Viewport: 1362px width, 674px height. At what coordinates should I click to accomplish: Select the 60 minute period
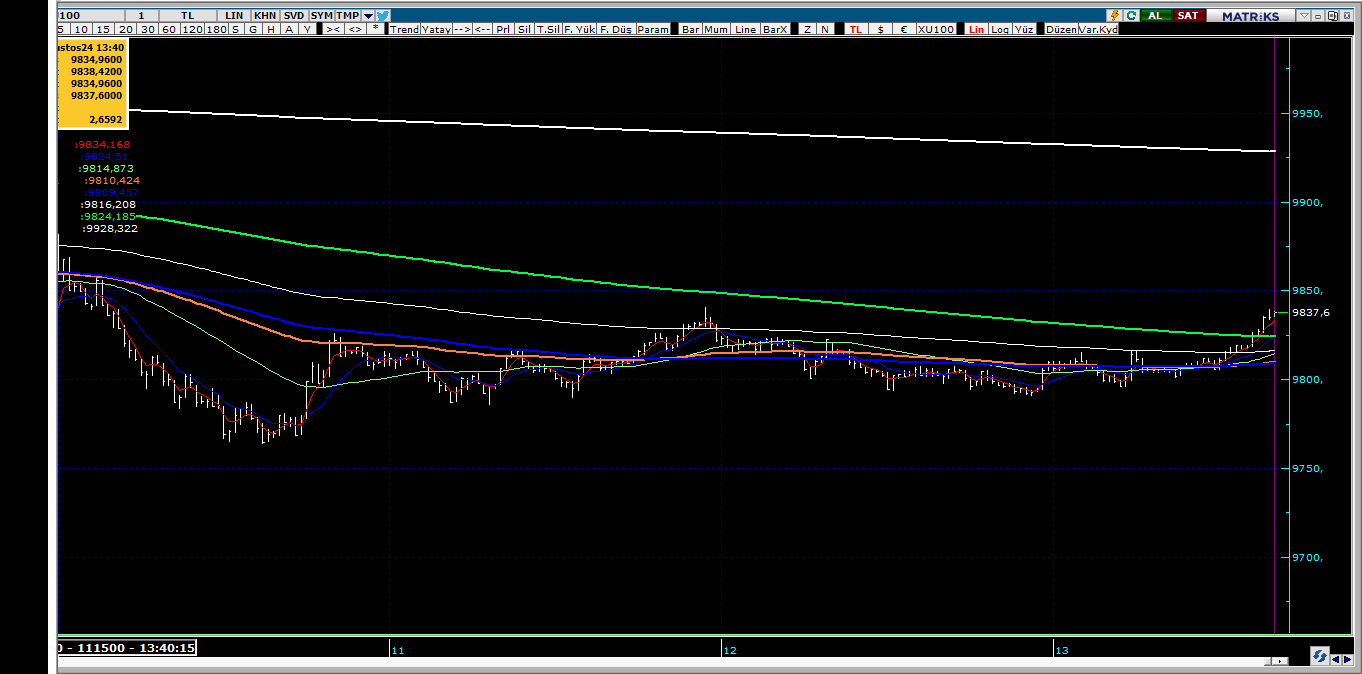pos(169,29)
